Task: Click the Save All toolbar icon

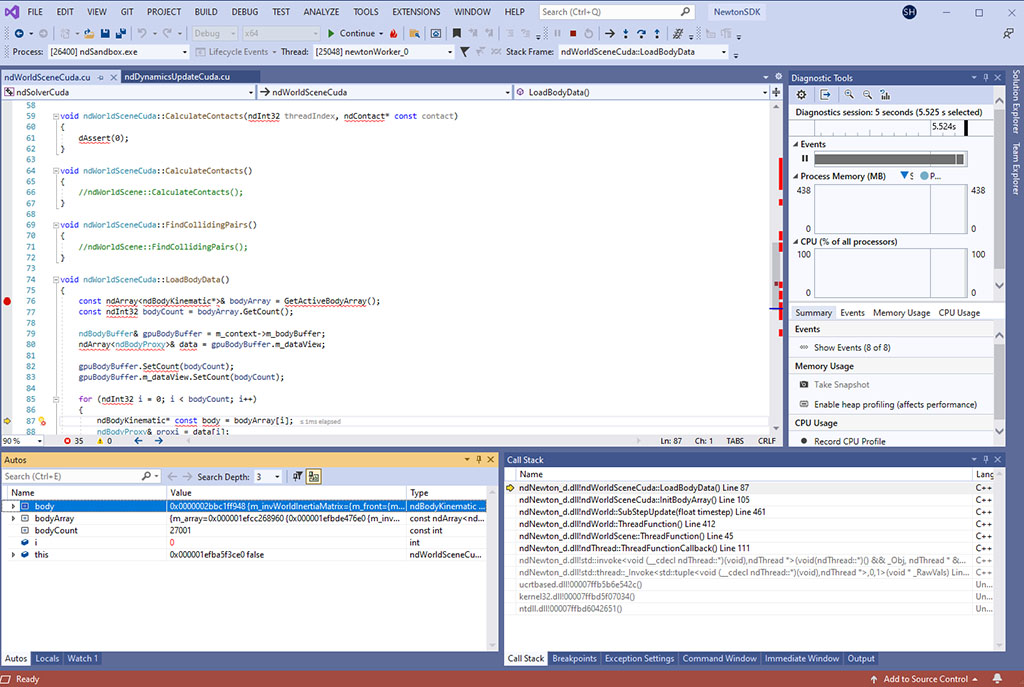Action: (x=119, y=33)
